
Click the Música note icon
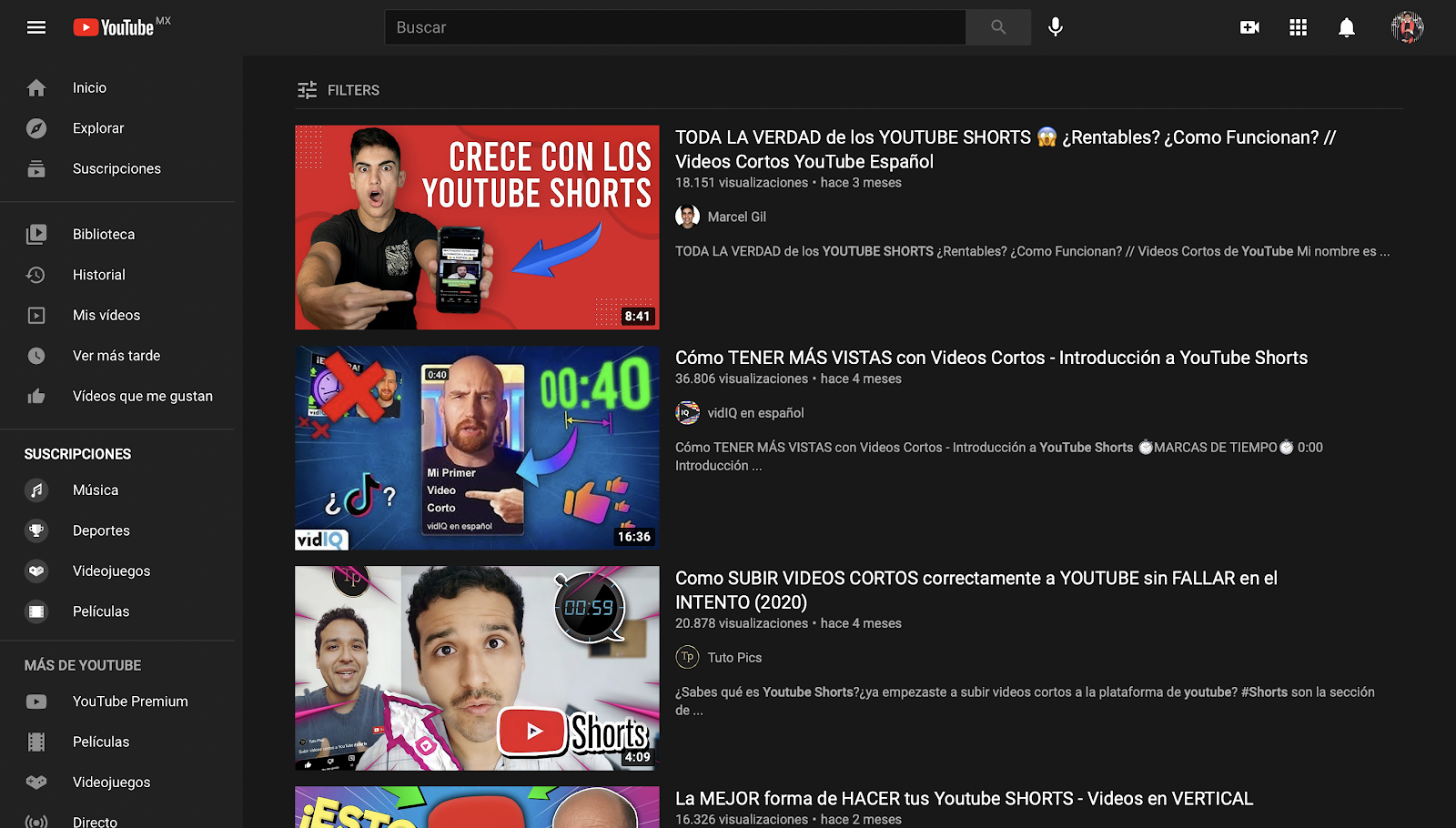click(x=36, y=490)
